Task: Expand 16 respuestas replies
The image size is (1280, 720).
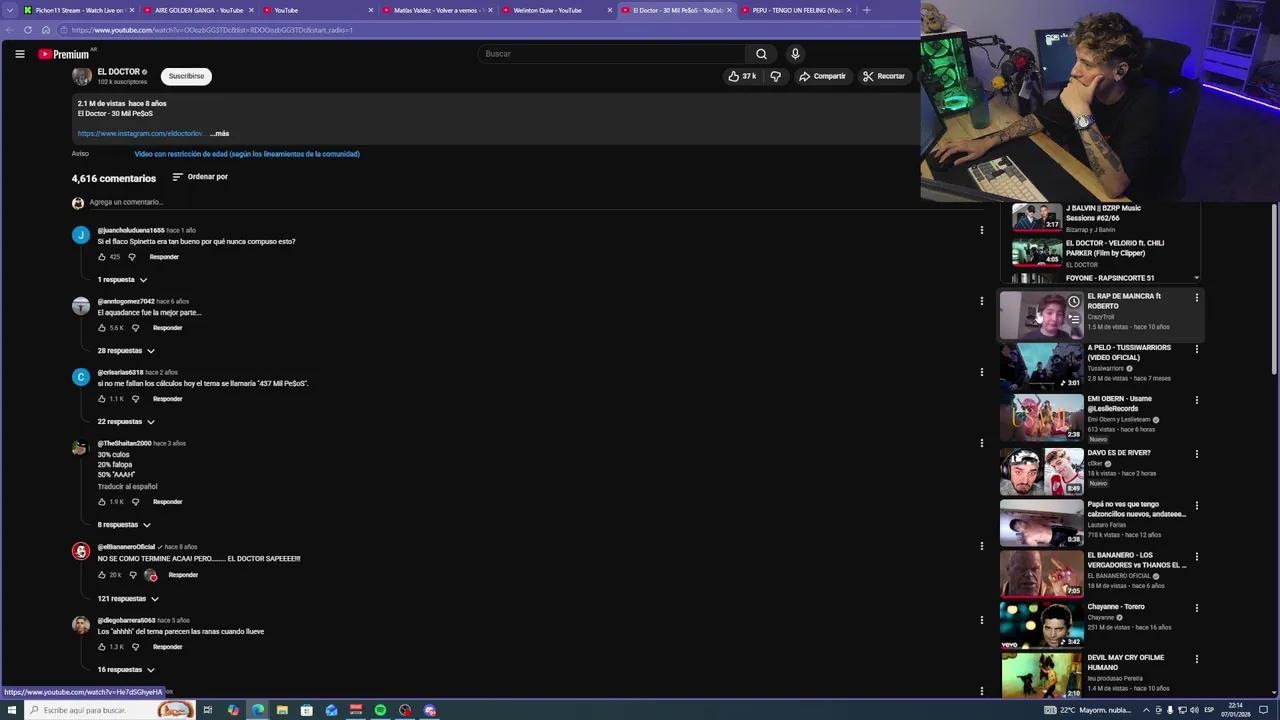Action: tap(126, 670)
